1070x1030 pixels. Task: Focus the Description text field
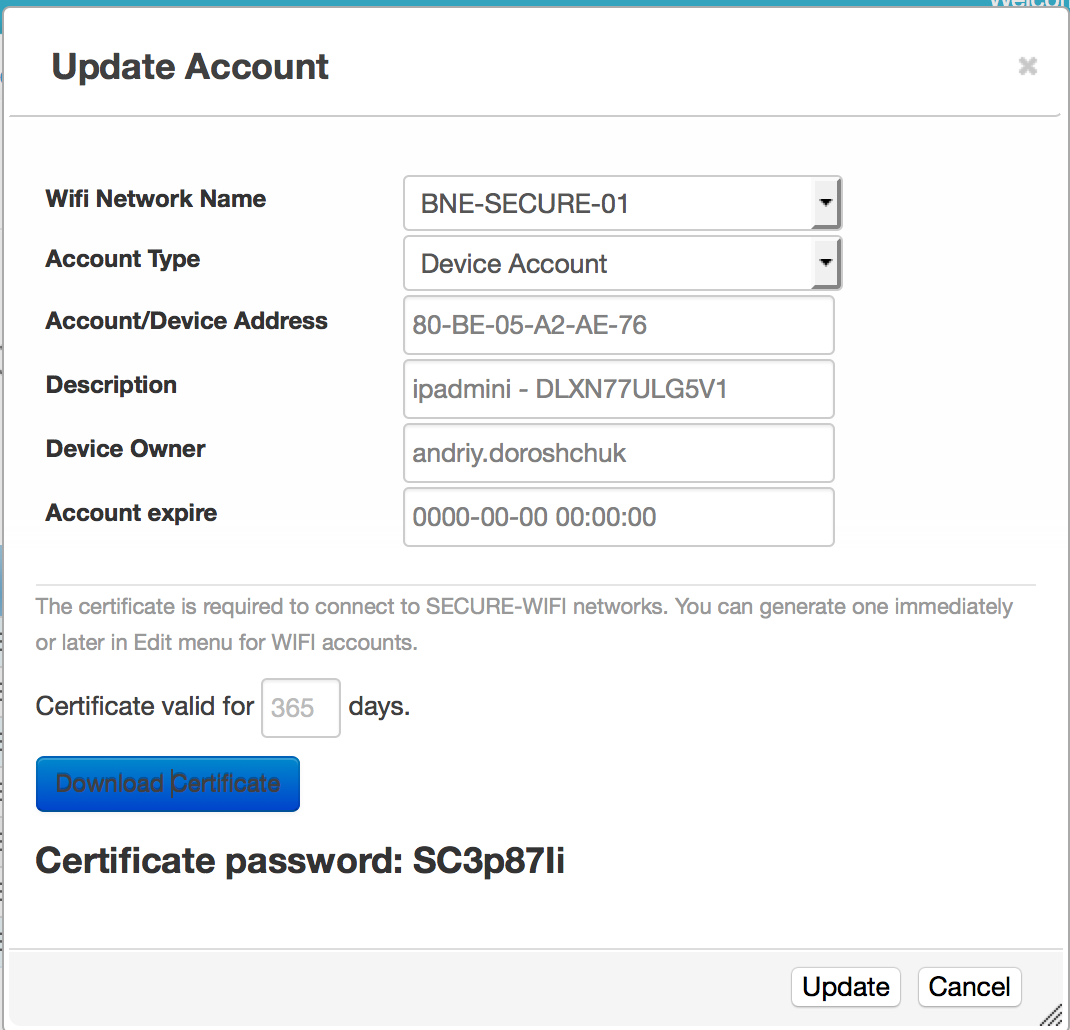618,389
